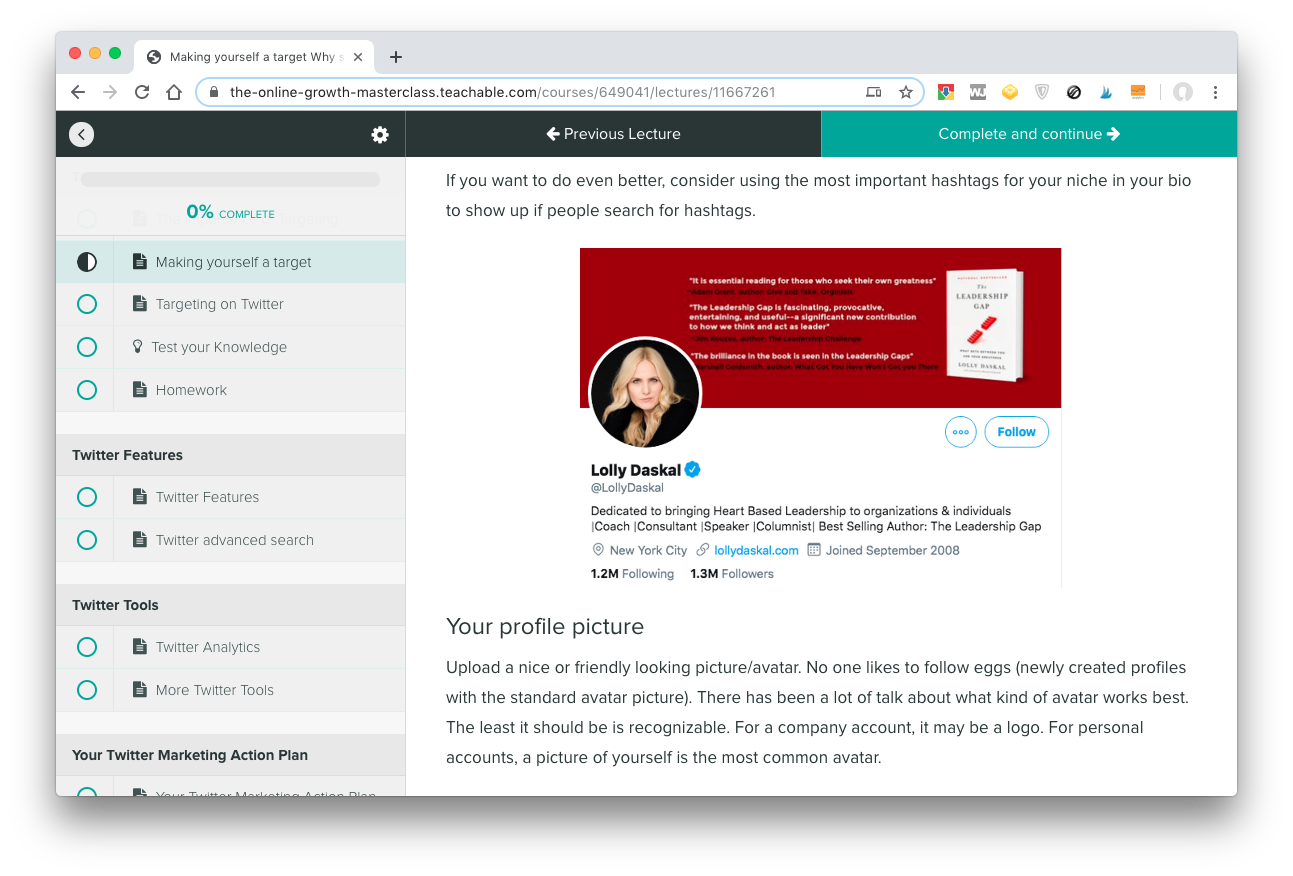Bookmark this page with star icon
The image size is (1293, 876).
point(906,92)
